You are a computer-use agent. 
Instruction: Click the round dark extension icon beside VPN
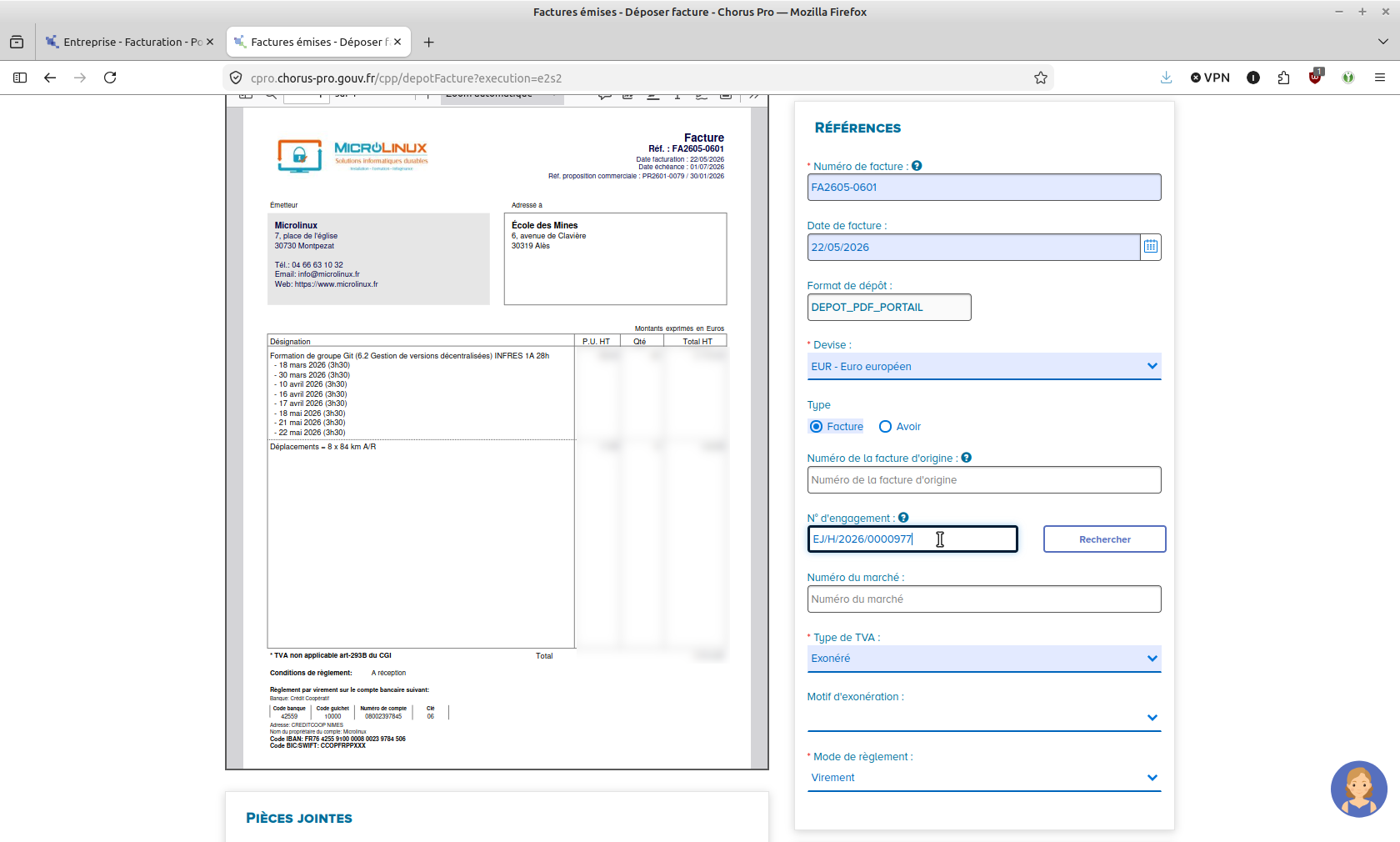coord(1253,78)
